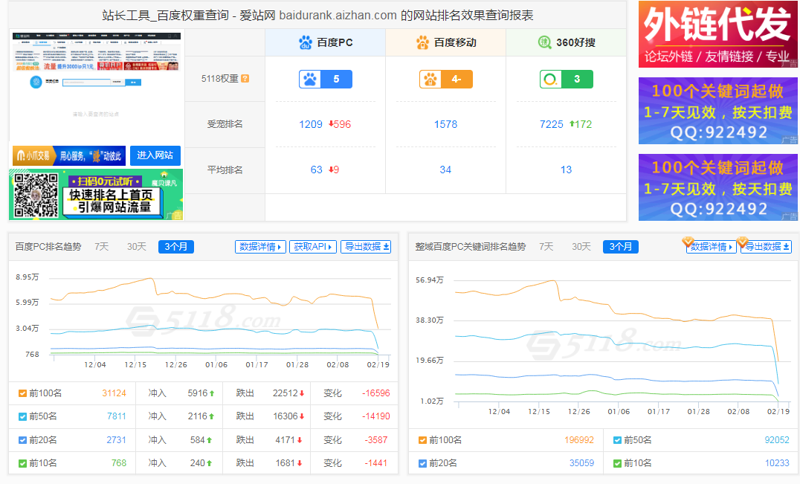The height and width of the screenshot is (484, 800).
Task: Click the Baidu mobile orange paw icon
Action: click(x=422, y=42)
